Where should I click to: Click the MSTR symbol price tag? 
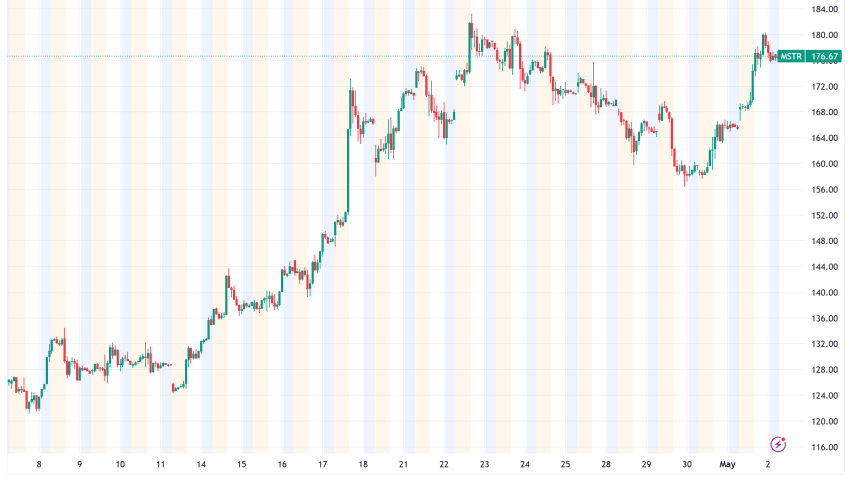[x=791, y=56]
